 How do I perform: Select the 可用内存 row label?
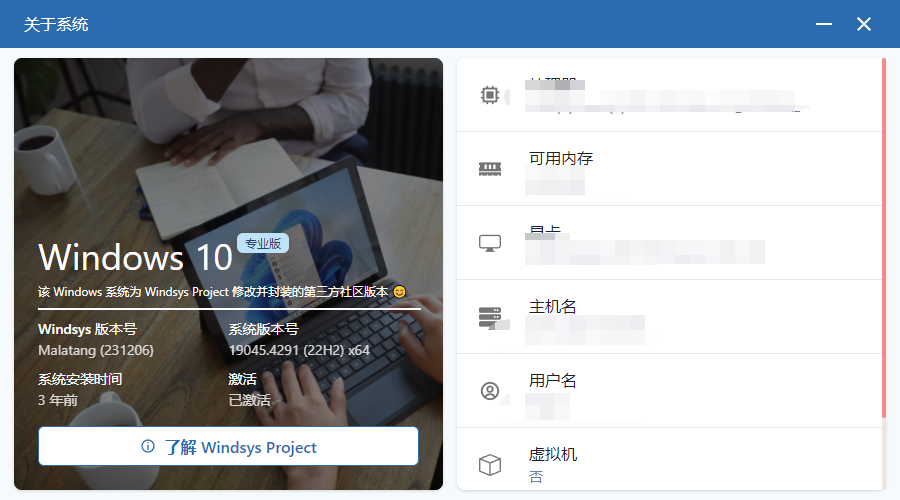click(561, 158)
